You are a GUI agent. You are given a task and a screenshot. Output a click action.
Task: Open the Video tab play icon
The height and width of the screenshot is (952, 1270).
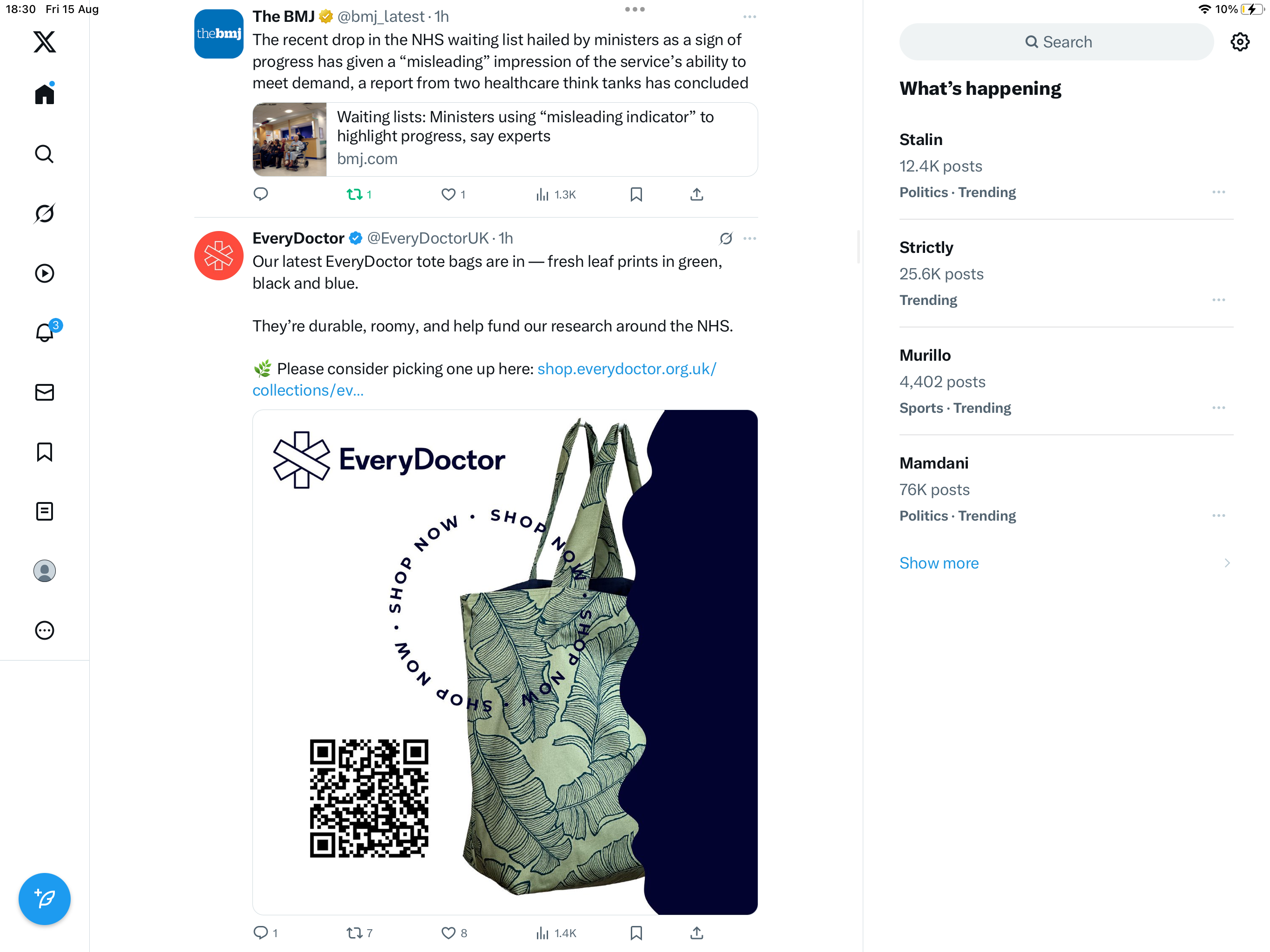point(44,273)
